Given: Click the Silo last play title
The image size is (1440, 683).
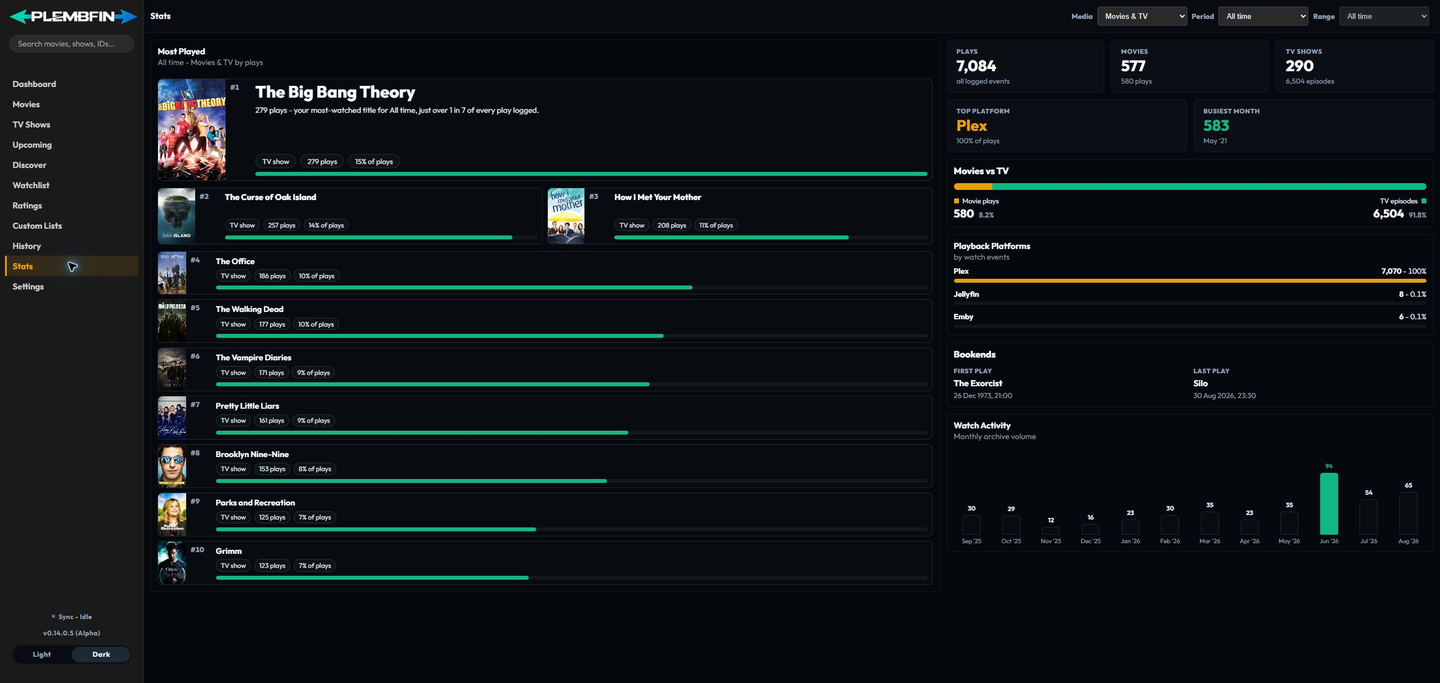Looking at the screenshot, I should 1200,383.
